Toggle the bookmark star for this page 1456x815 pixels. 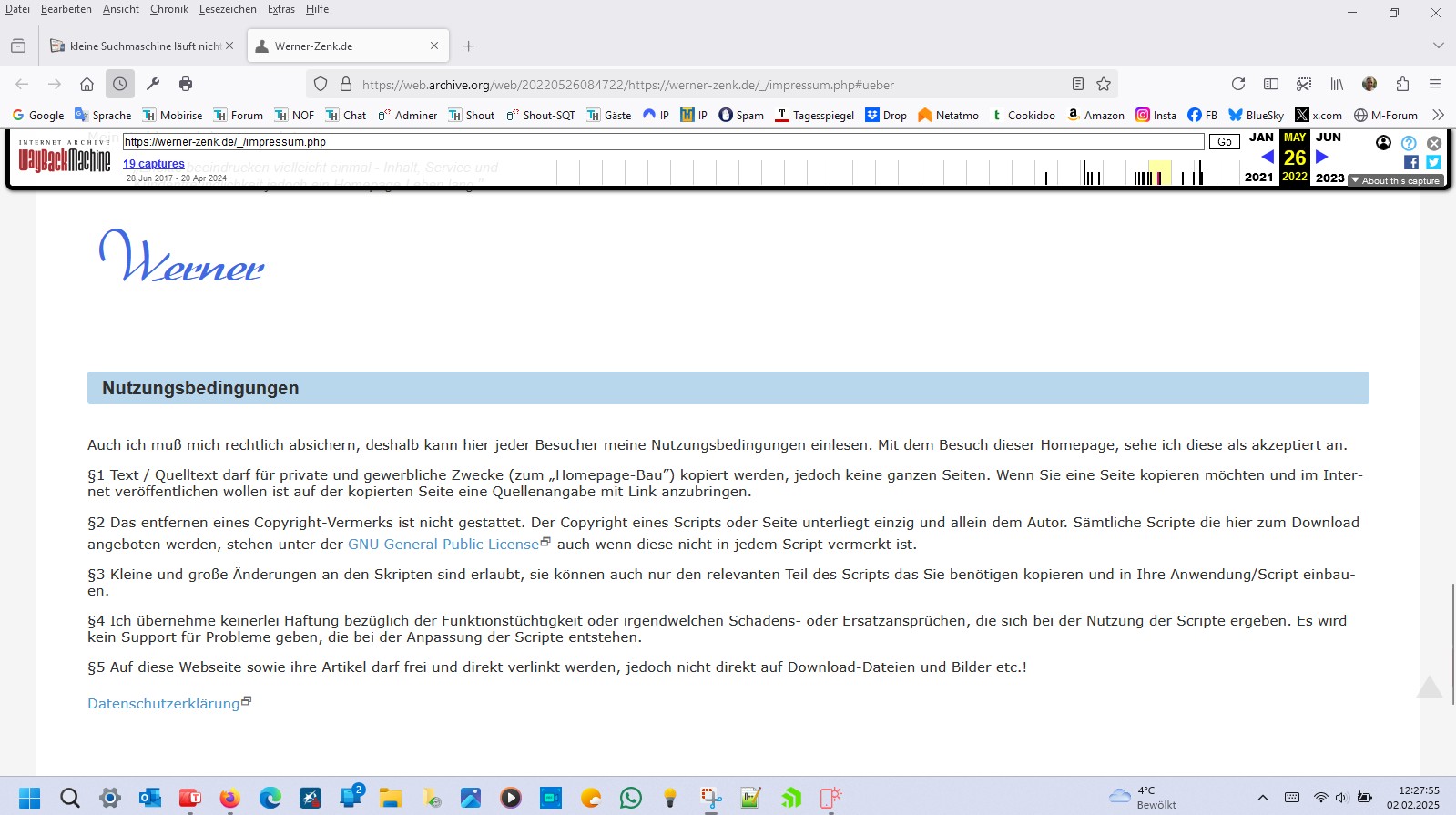(1104, 84)
